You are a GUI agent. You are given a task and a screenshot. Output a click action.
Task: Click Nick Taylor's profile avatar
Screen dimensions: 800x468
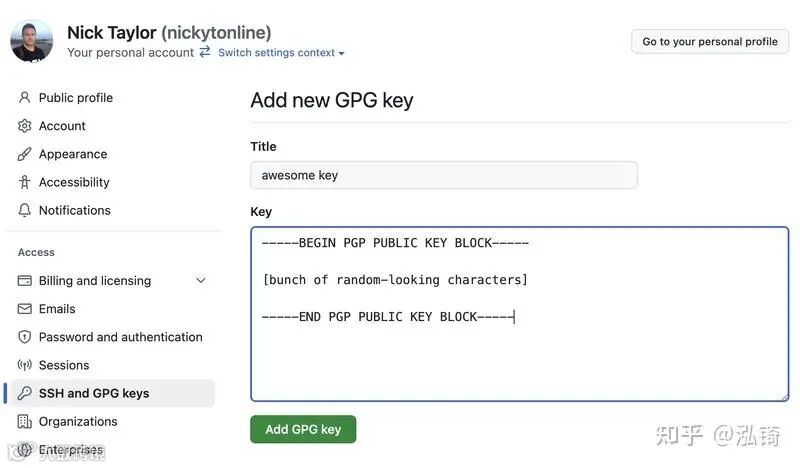click(x=32, y=41)
